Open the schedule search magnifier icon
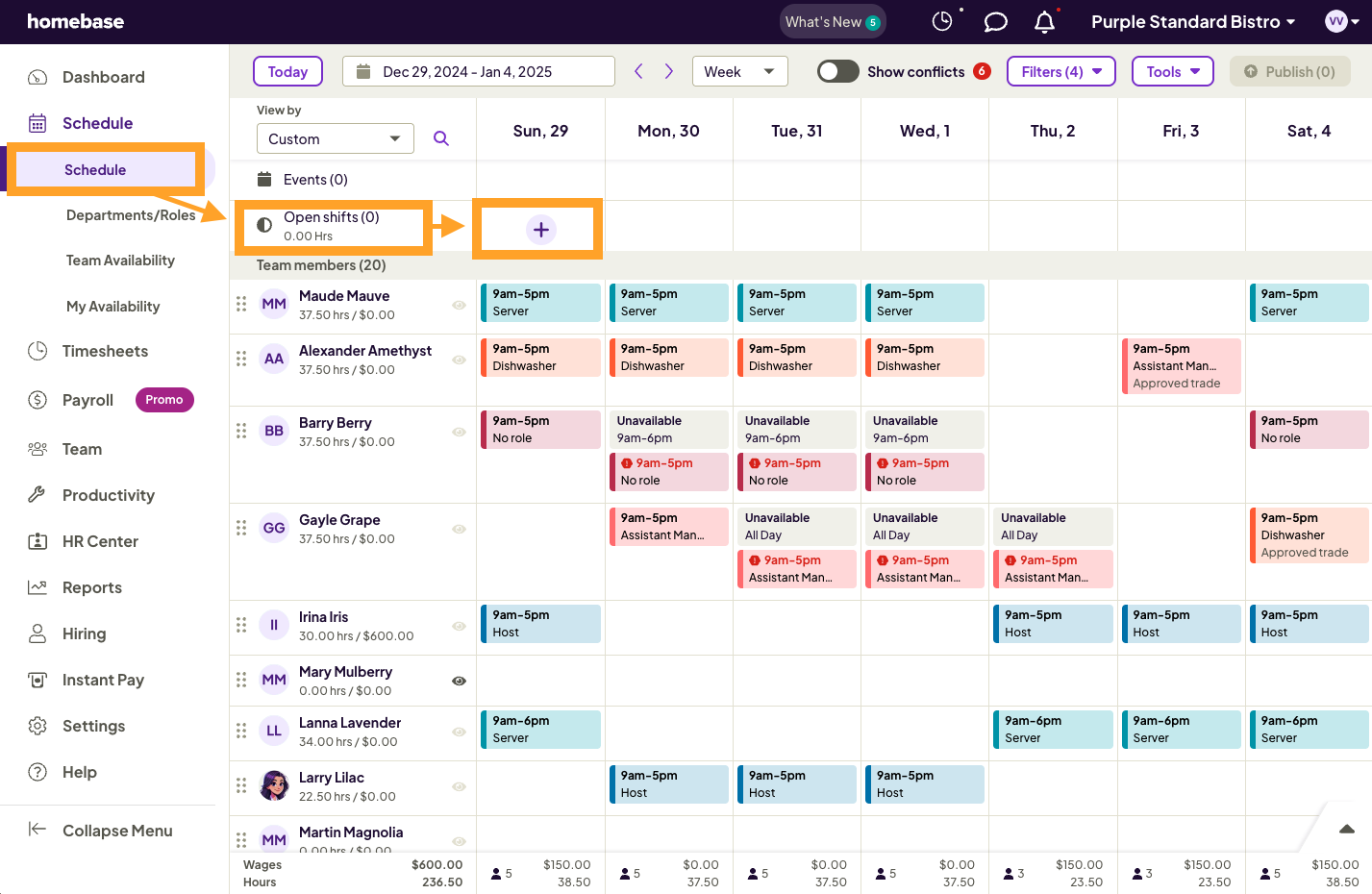Viewport: 1372px width, 894px height. tap(441, 138)
